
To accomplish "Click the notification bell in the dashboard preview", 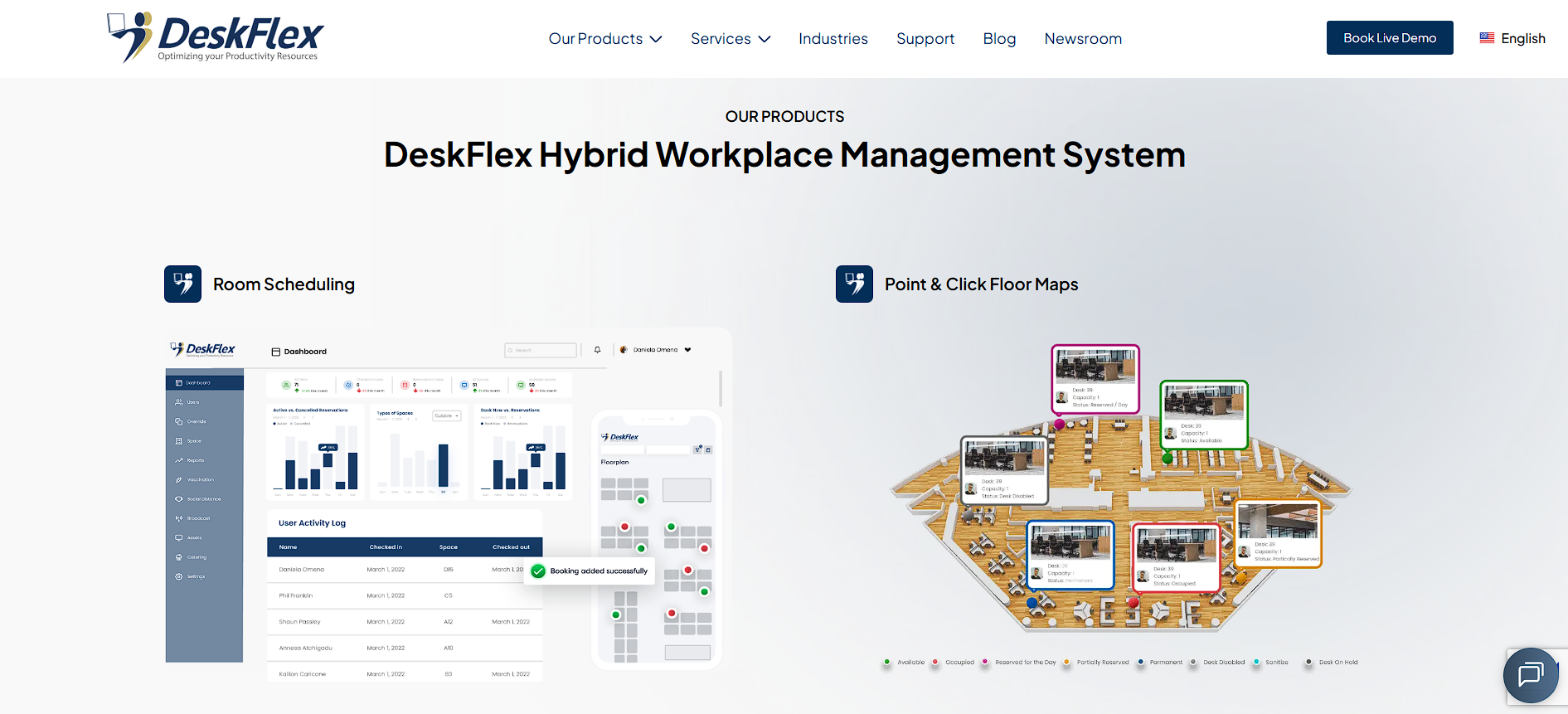I will (597, 350).
